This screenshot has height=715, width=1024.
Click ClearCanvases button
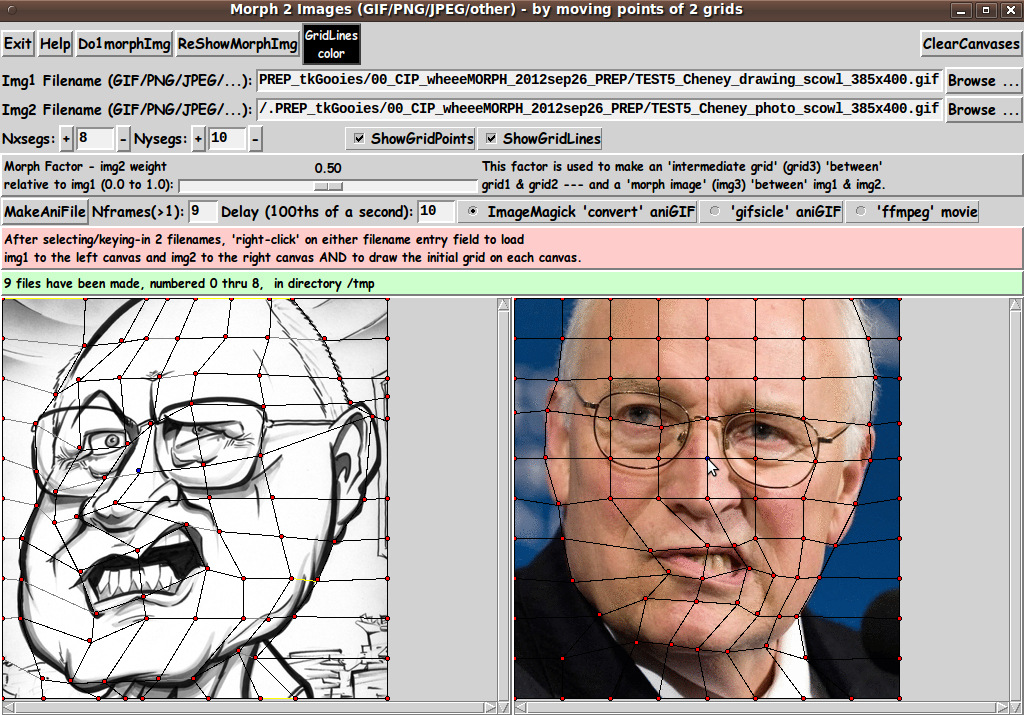(971, 44)
